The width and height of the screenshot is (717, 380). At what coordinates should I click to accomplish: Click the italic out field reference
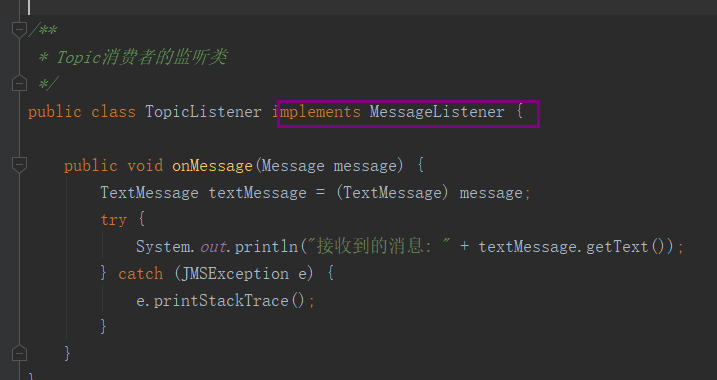[x=213, y=247]
